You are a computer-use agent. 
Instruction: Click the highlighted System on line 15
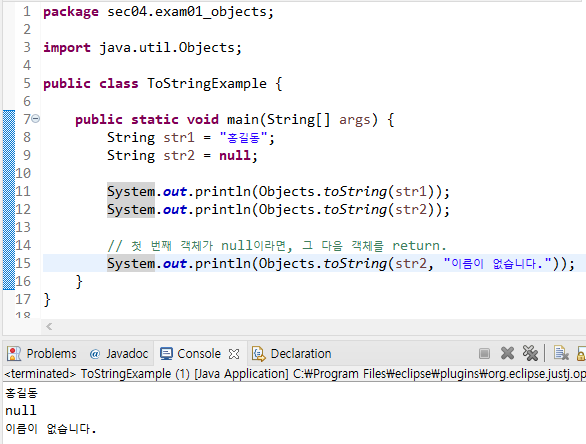(x=131, y=263)
